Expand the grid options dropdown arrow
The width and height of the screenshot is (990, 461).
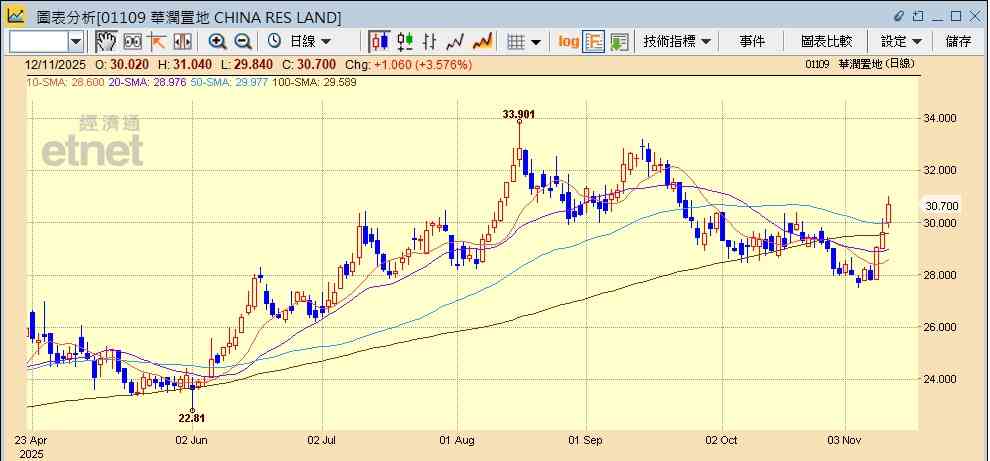536,42
